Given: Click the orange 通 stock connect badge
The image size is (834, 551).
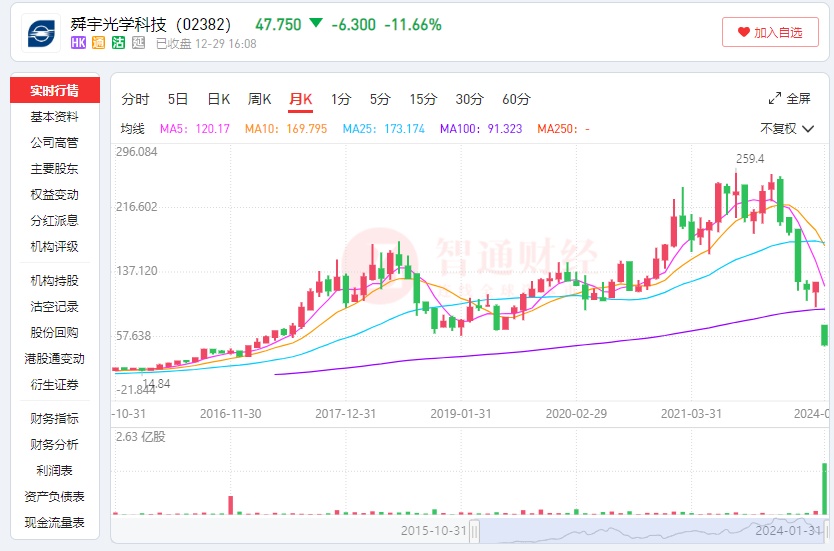Looking at the screenshot, I should (x=98, y=43).
